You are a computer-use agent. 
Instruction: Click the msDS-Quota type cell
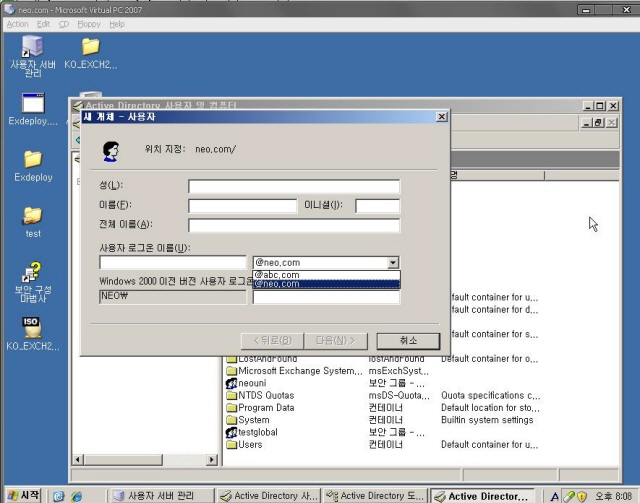[x=399, y=395]
